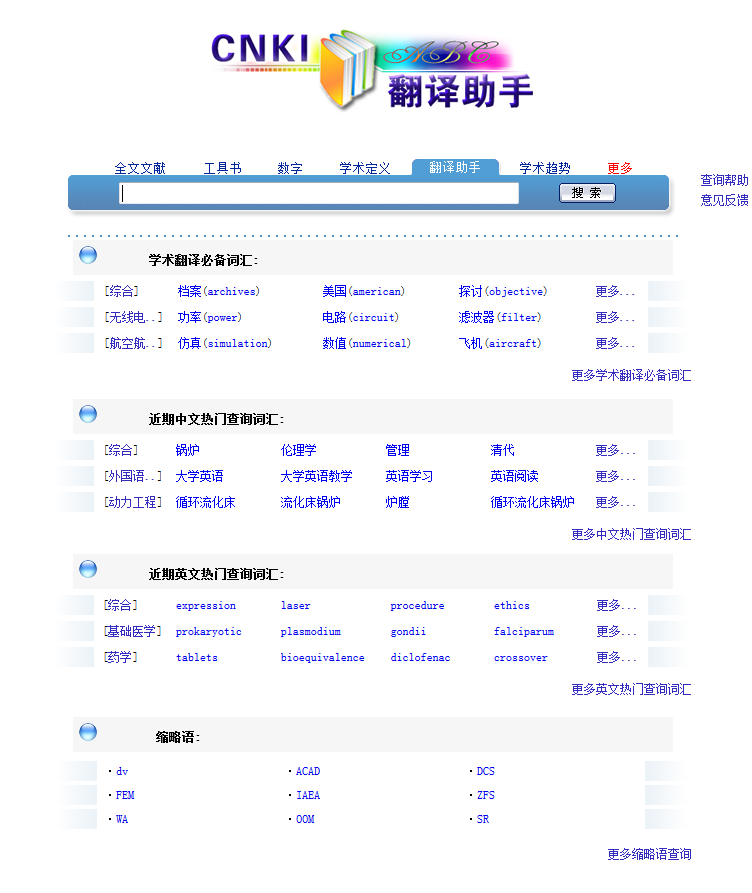
Task: Open the 炉膛 hot query
Action: click(397, 502)
